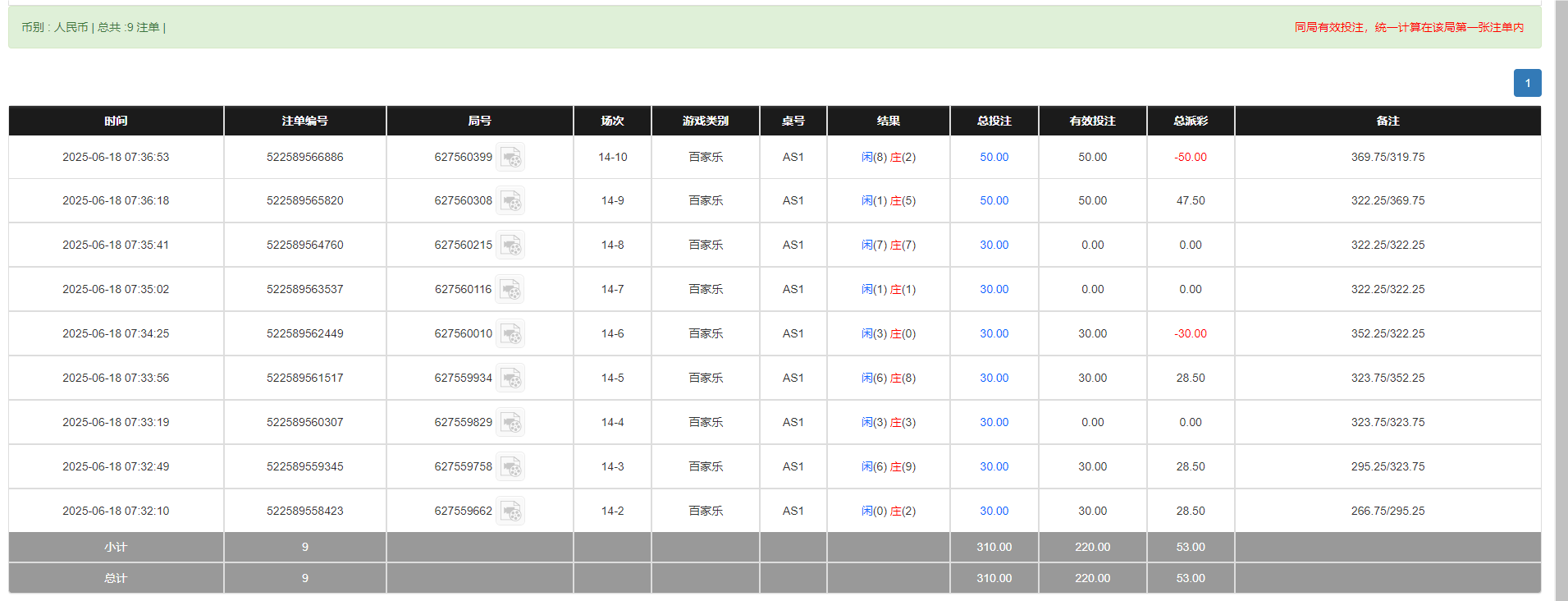Click replay icon beside round 627560215
1568x601 pixels.
[x=510, y=245]
